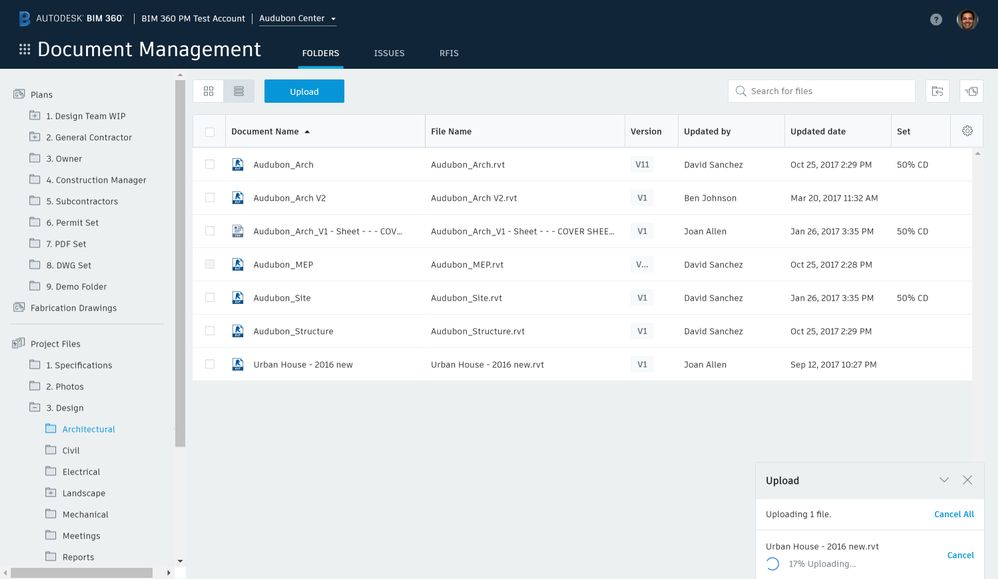
Task: Expand the 2. General Contractor folder
Action: (x=35, y=137)
